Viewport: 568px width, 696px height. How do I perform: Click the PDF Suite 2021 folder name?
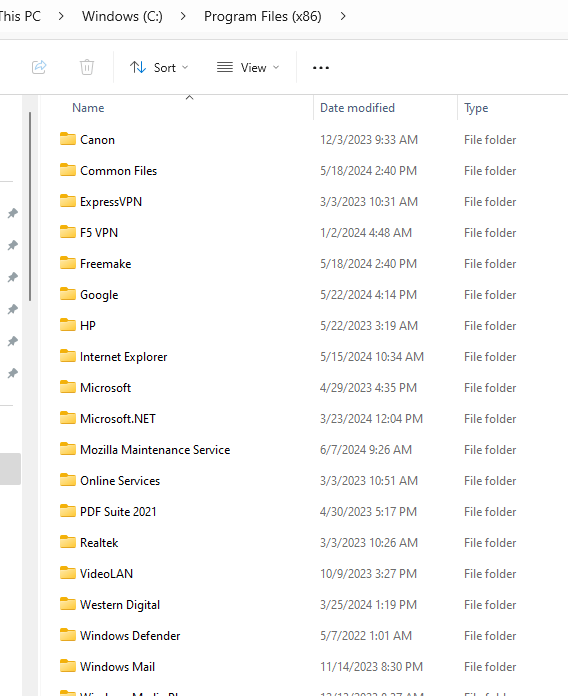118,512
